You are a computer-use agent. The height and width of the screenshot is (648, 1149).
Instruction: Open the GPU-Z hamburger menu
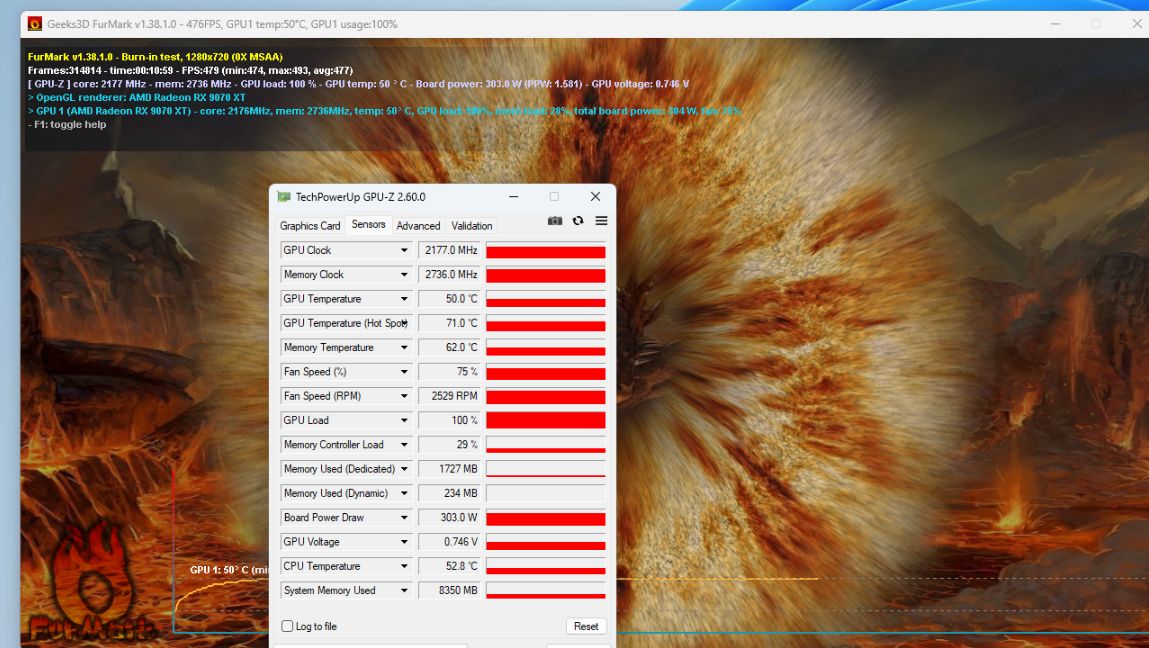[x=601, y=221]
